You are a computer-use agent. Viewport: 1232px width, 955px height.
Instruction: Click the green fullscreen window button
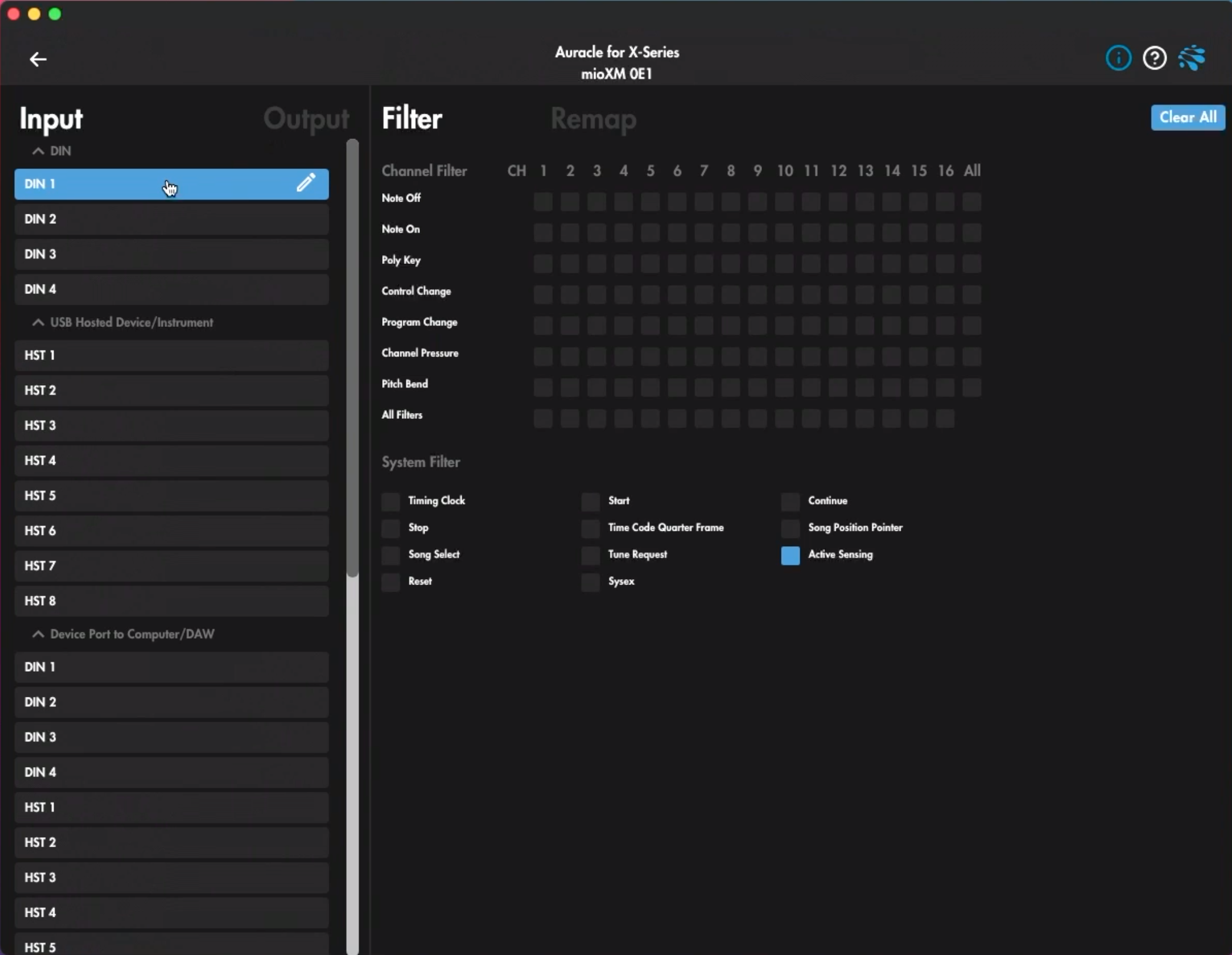55,14
